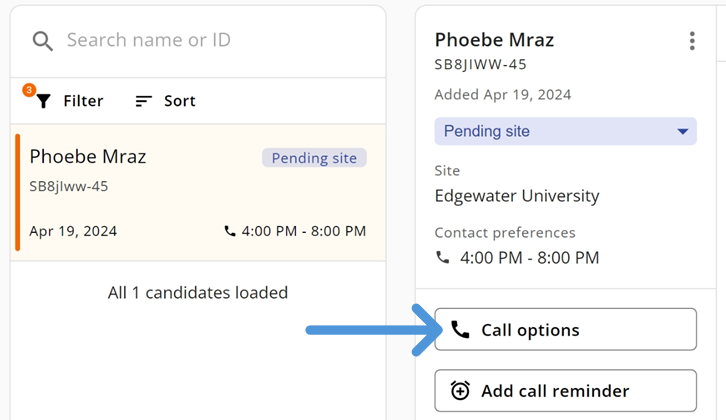The image size is (726, 420).
Task: Click the phone icon in candidate card
Action: click(230, 231)
